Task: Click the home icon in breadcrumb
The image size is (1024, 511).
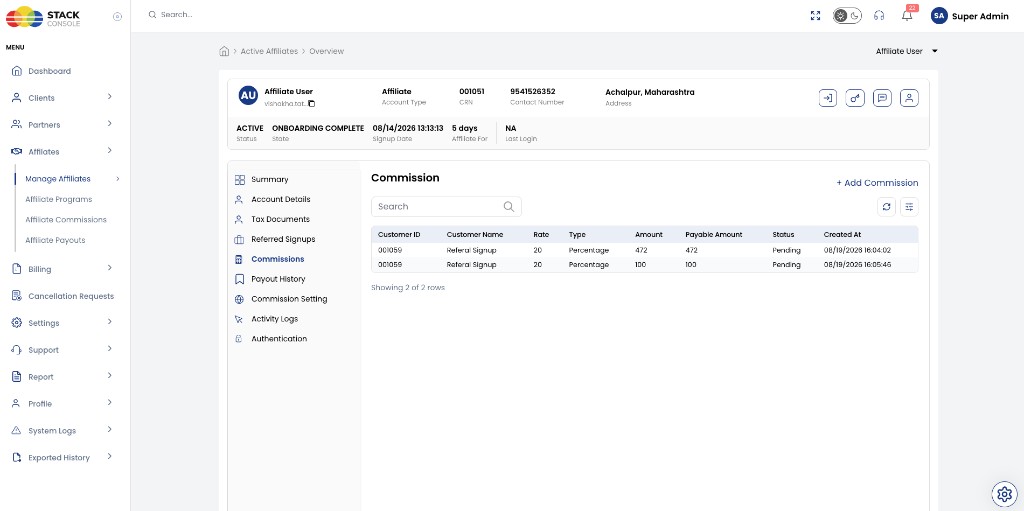Action: (224, 51)
